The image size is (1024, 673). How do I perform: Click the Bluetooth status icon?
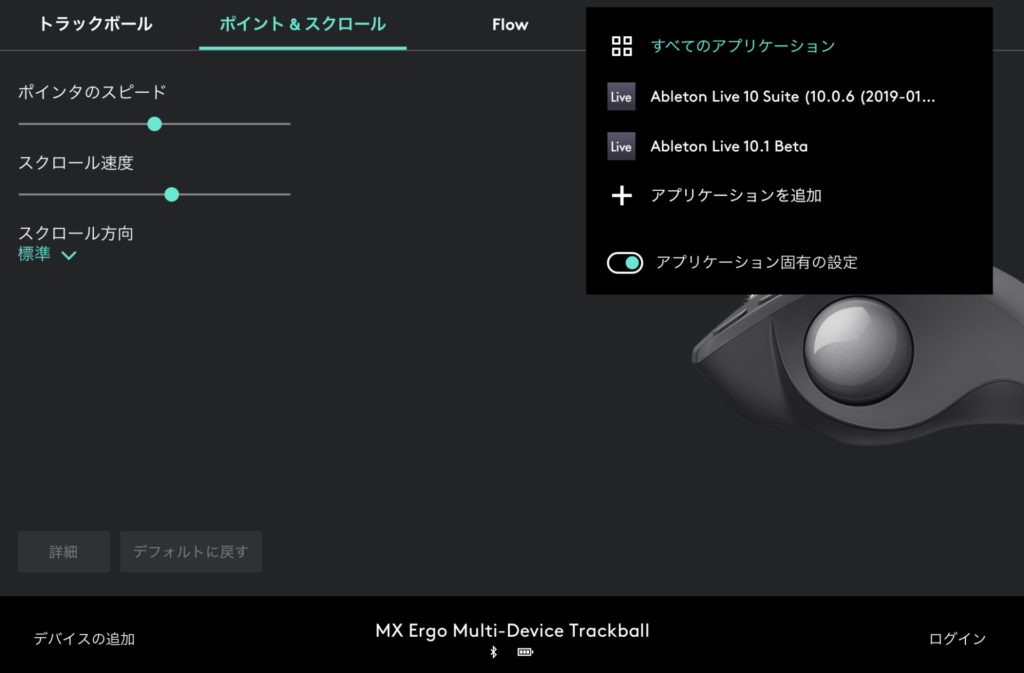click(493, 653)
